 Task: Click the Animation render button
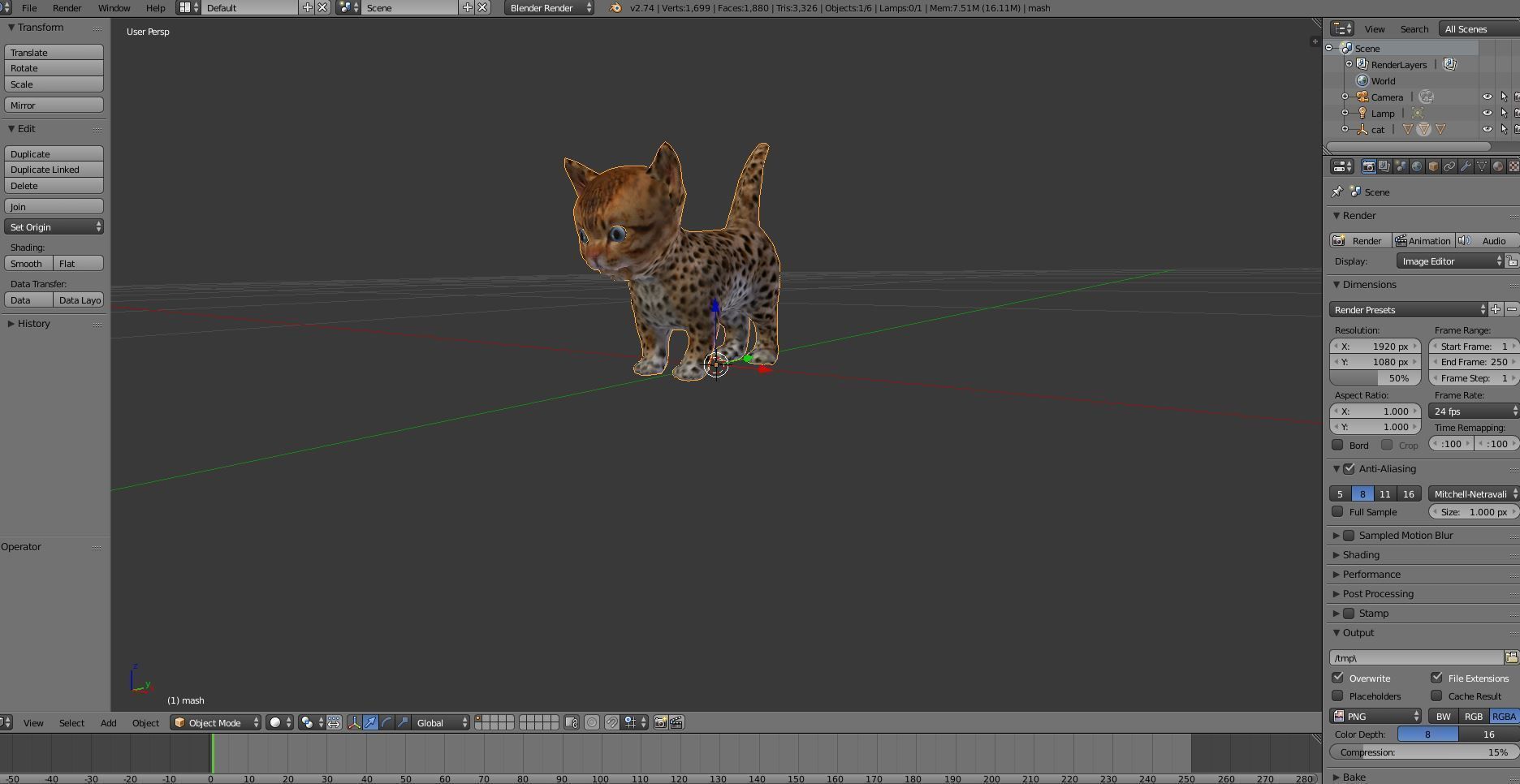pyautogui.click(x=1423, y=241)
